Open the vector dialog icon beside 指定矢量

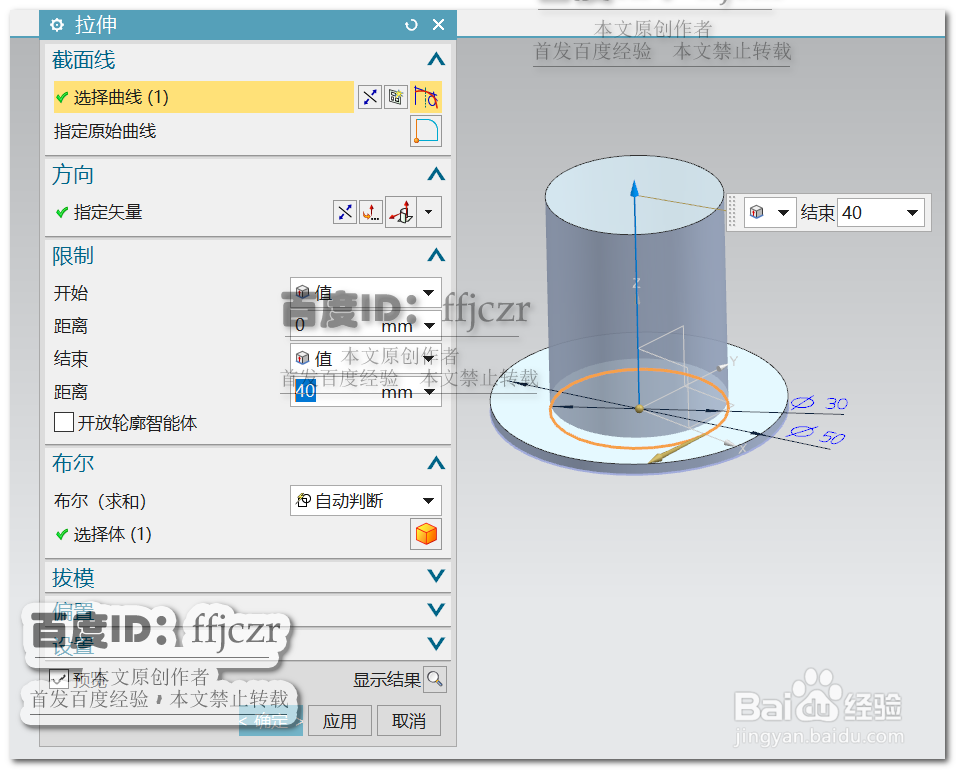click(369, 212)
